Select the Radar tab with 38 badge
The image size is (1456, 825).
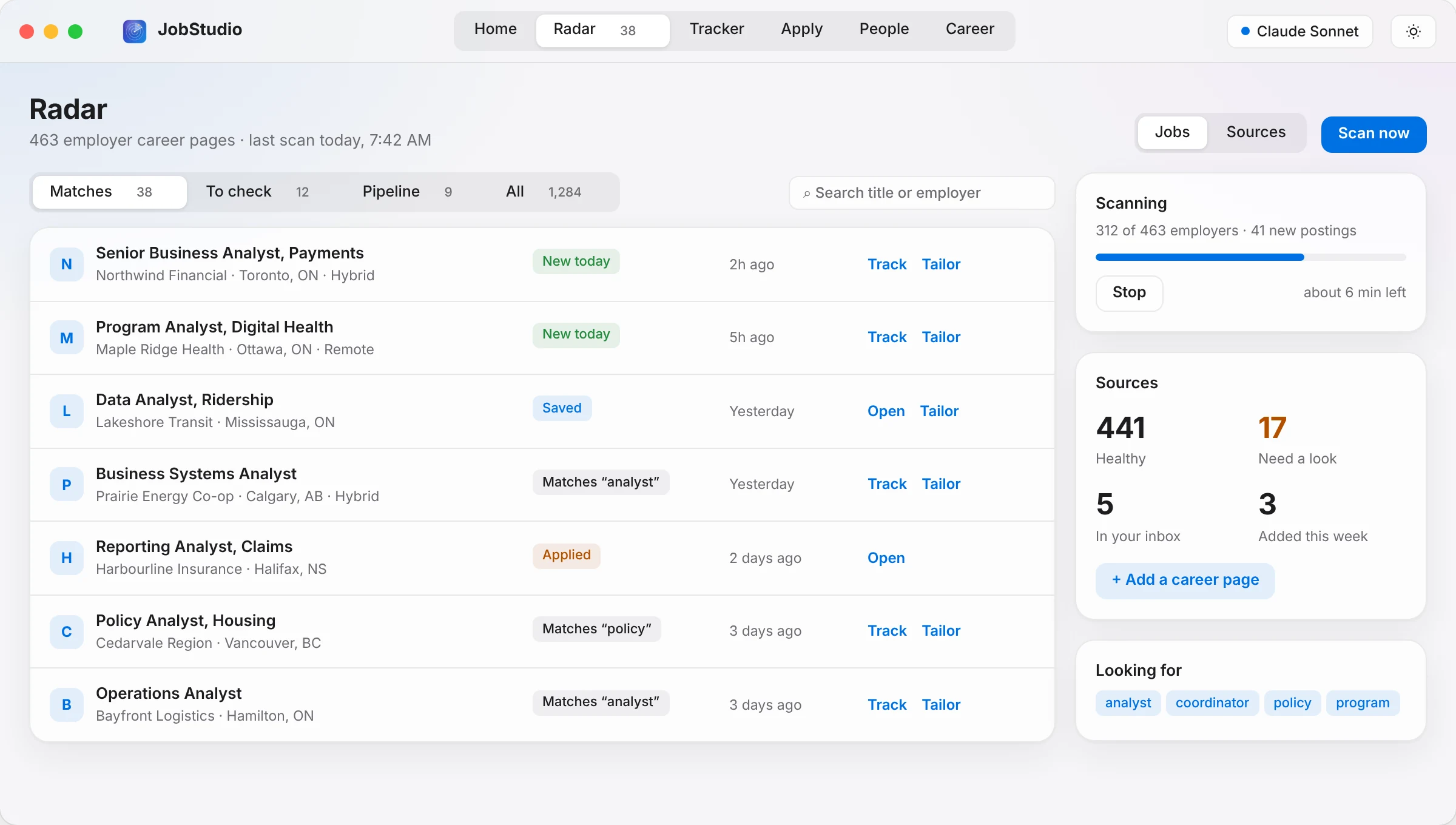click(602, 30)
